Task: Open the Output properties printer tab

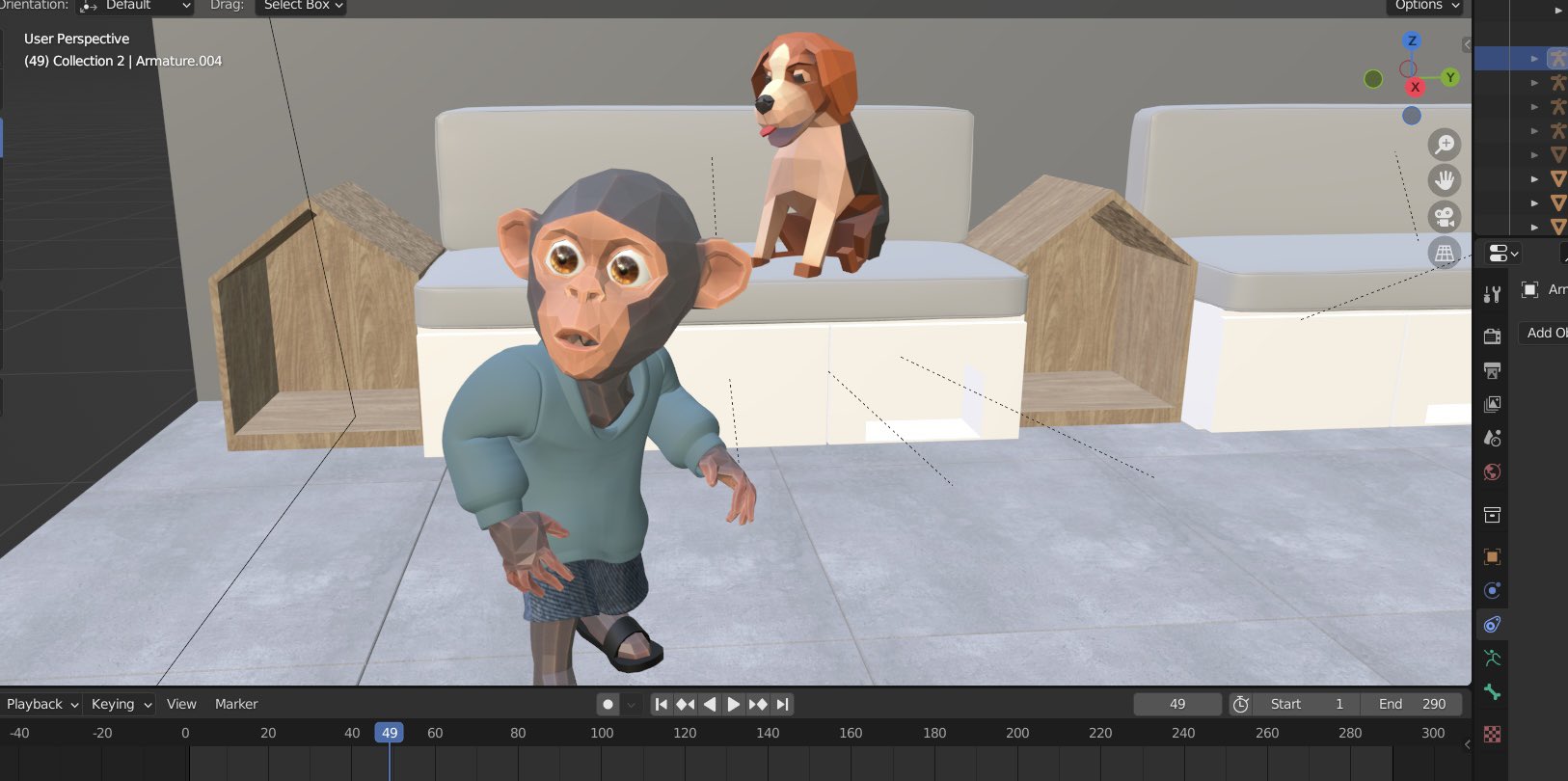Action: click(x=1492, y=370)
